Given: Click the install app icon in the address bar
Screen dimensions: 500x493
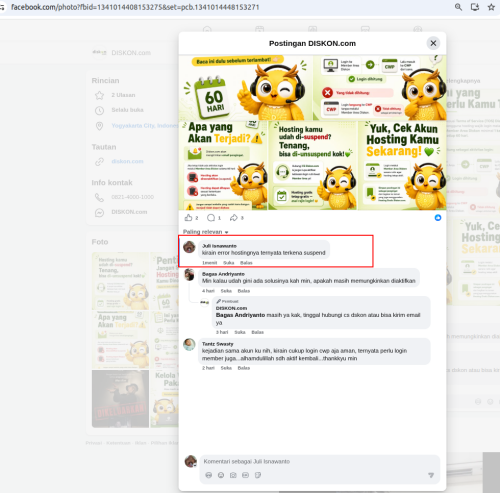Looking at the screenshot, I should pyautogui.click(x=475, y=7).
